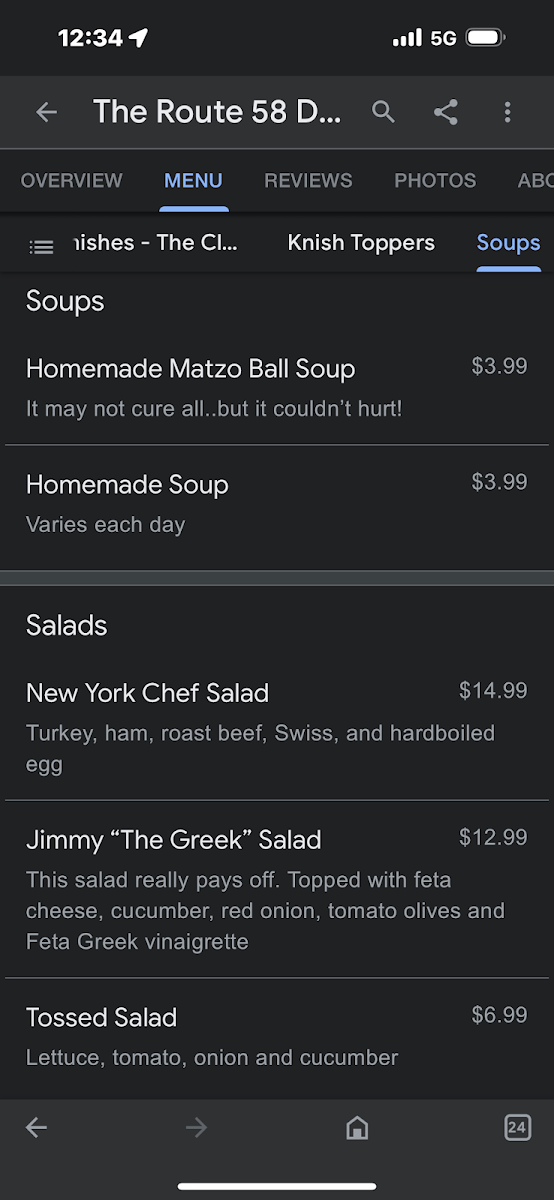Tap the back arrow beside the restaurant title
This screenshot has height=1200, width=554.
tap(47, 112)
